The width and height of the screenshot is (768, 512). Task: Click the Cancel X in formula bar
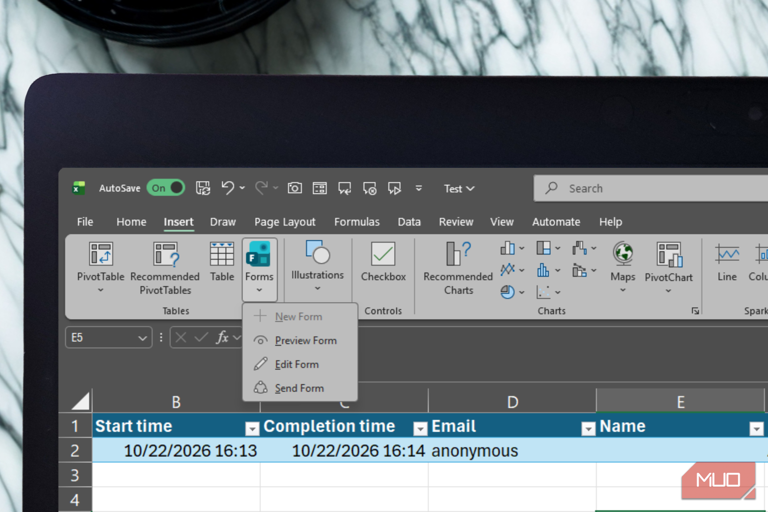tap(181, 338)
